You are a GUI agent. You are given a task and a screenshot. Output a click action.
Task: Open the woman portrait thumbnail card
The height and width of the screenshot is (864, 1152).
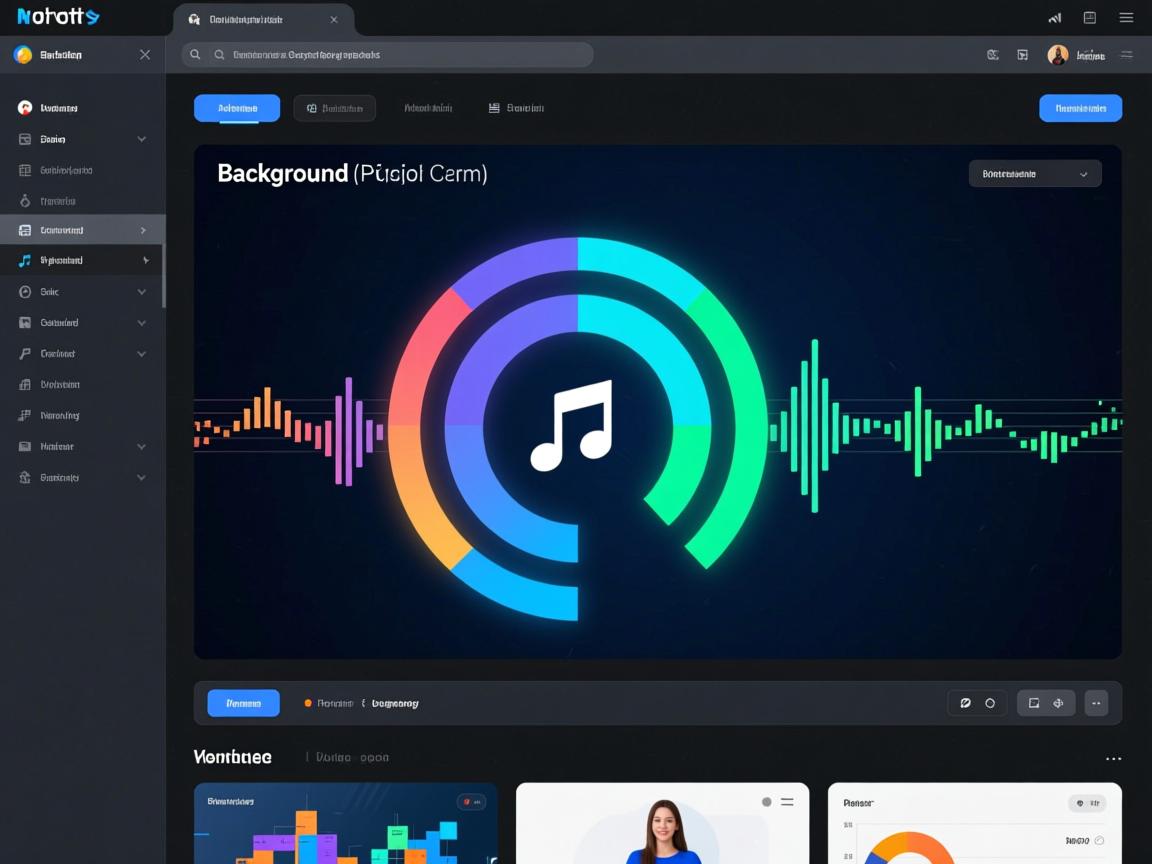tap(662, 825)
